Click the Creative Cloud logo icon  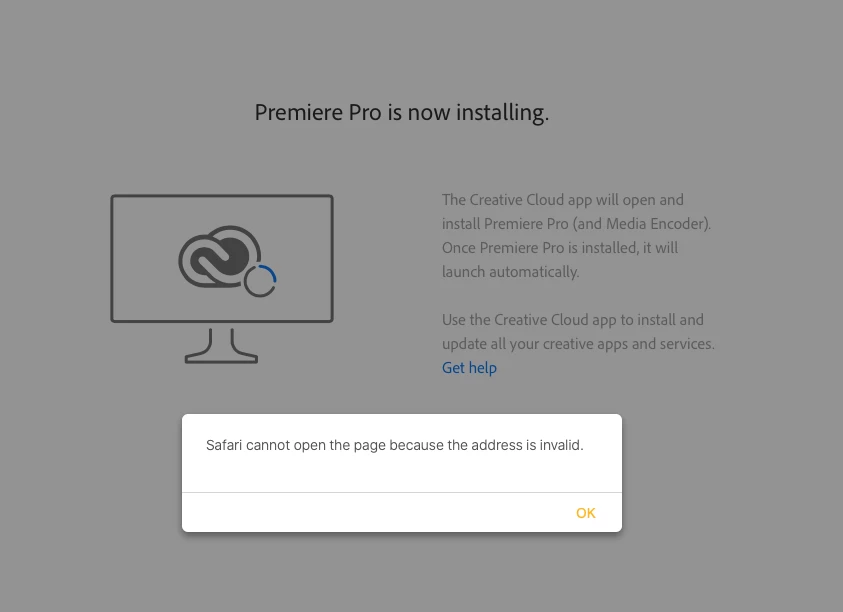click(219, 256)
